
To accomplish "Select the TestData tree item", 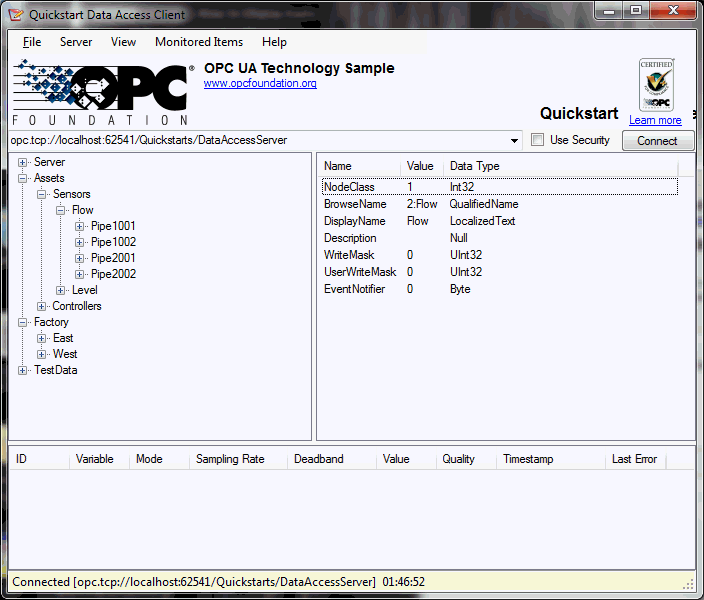I will click(x=56, y=370).
